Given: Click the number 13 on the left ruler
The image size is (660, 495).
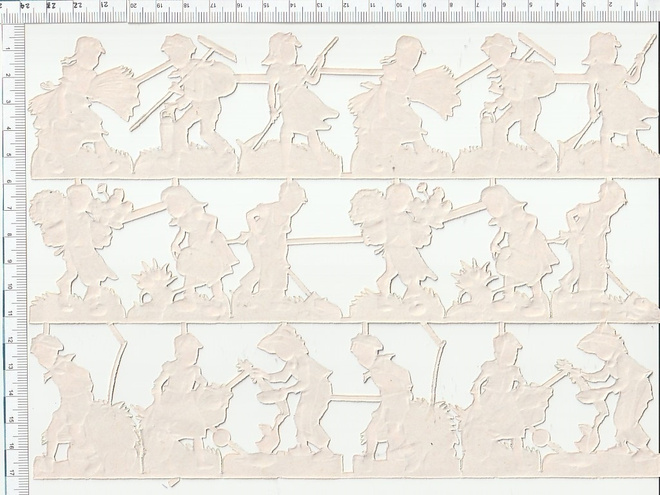Looking at the screenshot, I should [9, 367].
